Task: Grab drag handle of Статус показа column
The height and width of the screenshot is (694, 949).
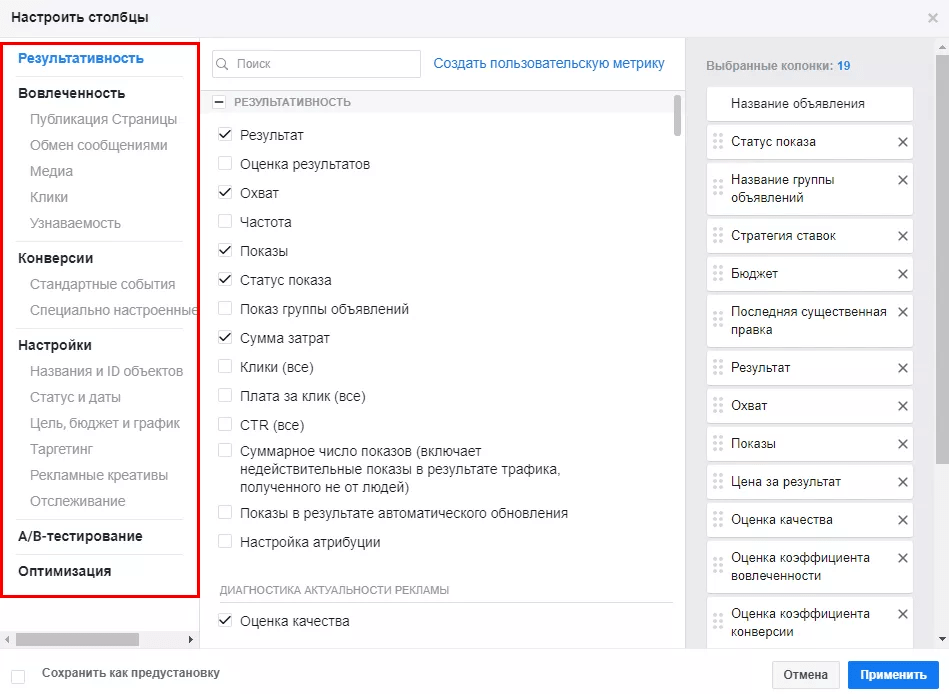Action: click(718, 142)
